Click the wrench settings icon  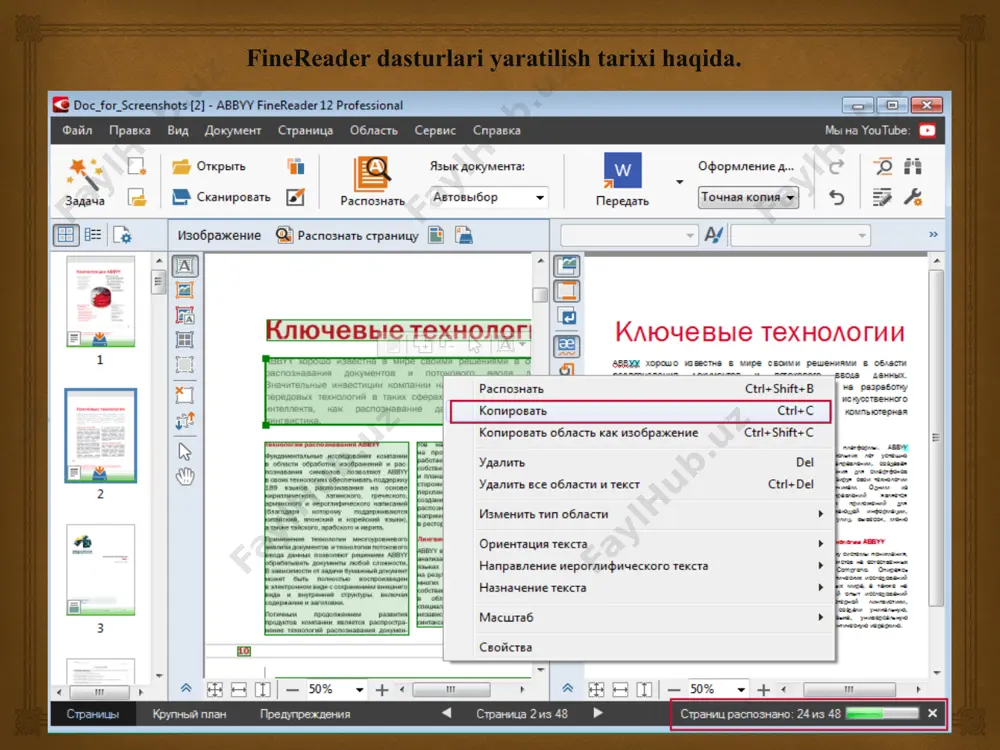913,198
